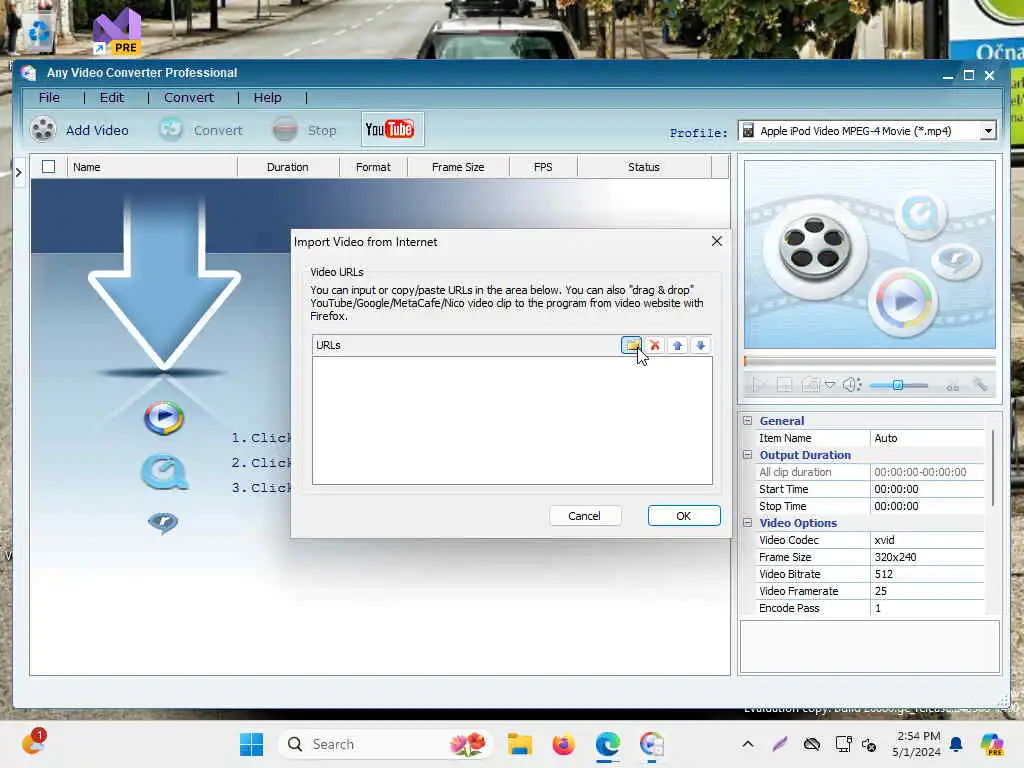Screen dimensions: 1024x768
Task: Open the Help menu
Action: click(x=268, y=97)
